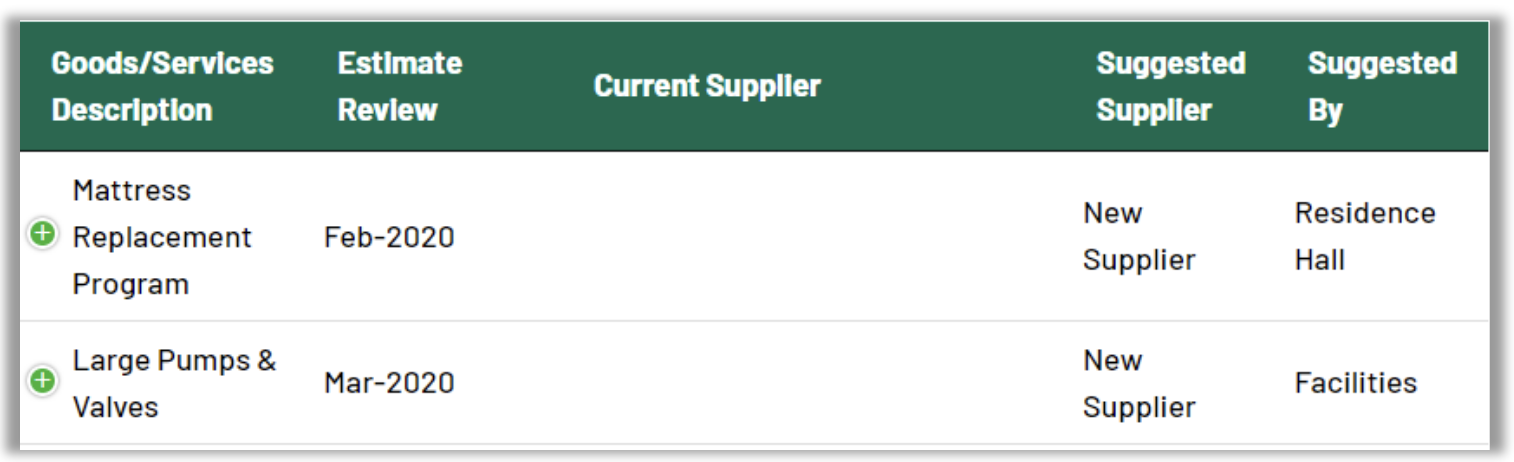Click blank header area left of Suggested Supplier
Viewport: 1514px width, 462px height.
pyautogui.click(x=960, y=86)
